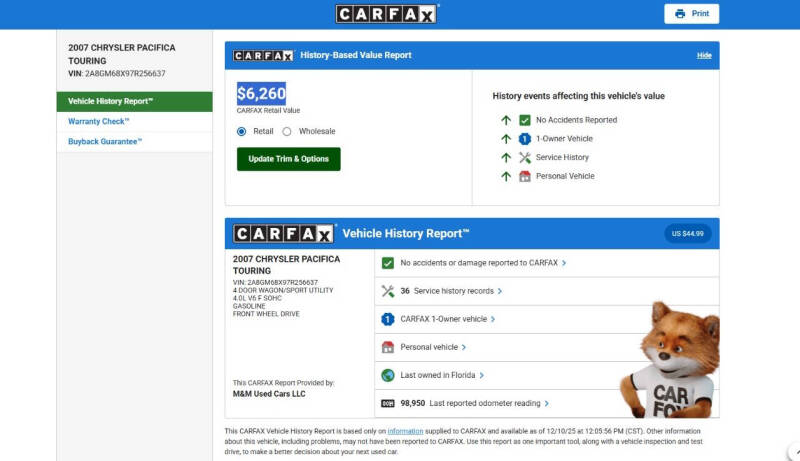The width and height of the screenshot is (800, 461).
Task: Click the Personal Vehicle house icon
Action: (x=525, y=177)
